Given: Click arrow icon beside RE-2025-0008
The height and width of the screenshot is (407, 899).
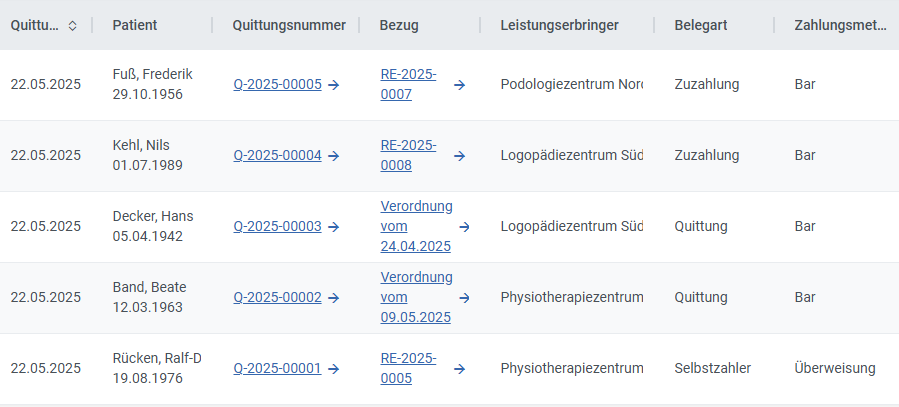Looking at the screenshot, I should (x=459, y=156).
